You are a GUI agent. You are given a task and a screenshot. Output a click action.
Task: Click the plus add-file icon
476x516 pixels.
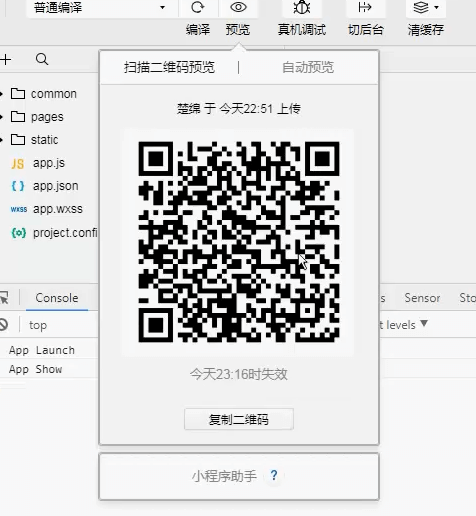coord(6,60)
